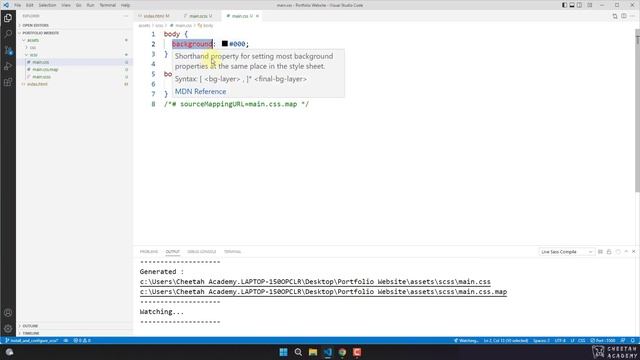Open the generated main.css.map path link
This screenshot has width=640, height=360.
point(323,292)
